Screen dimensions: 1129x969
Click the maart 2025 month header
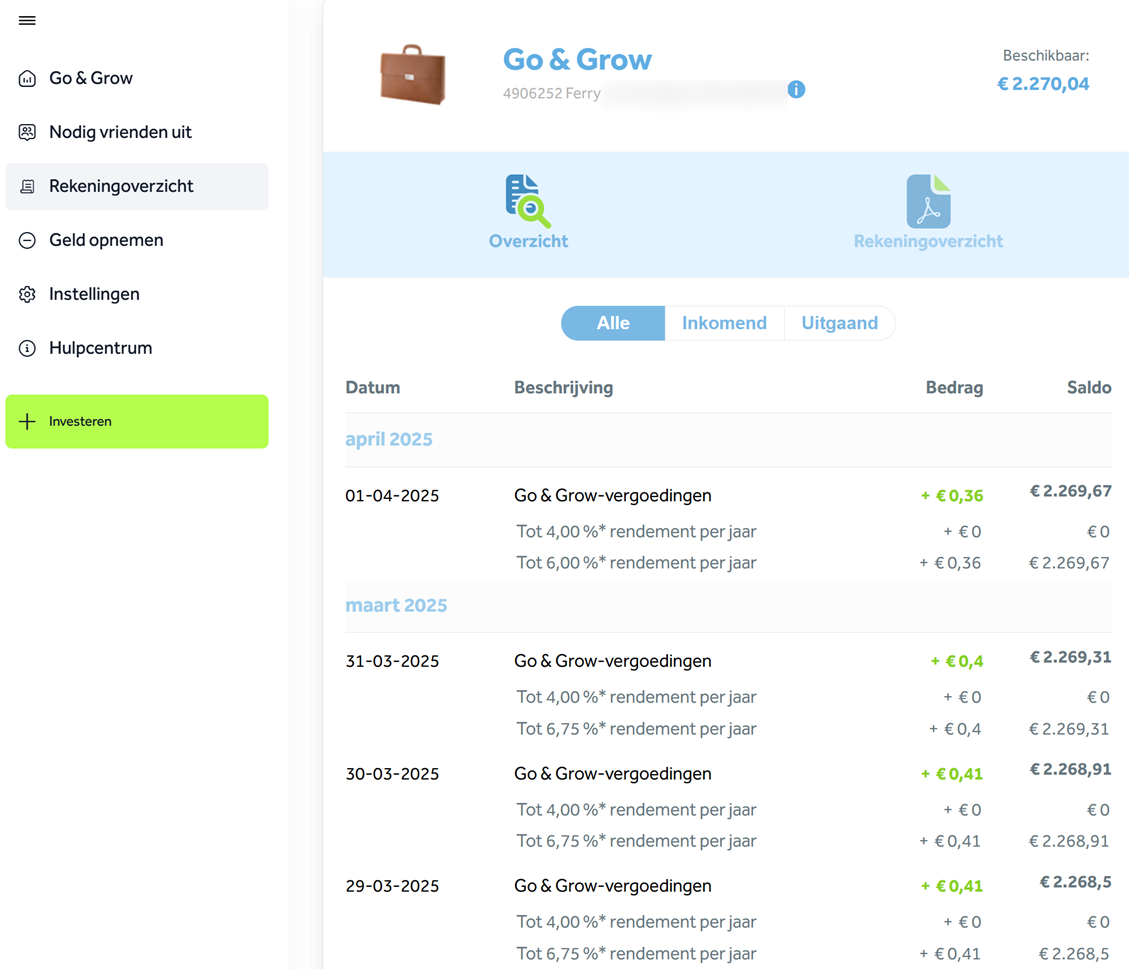(396, 606)
